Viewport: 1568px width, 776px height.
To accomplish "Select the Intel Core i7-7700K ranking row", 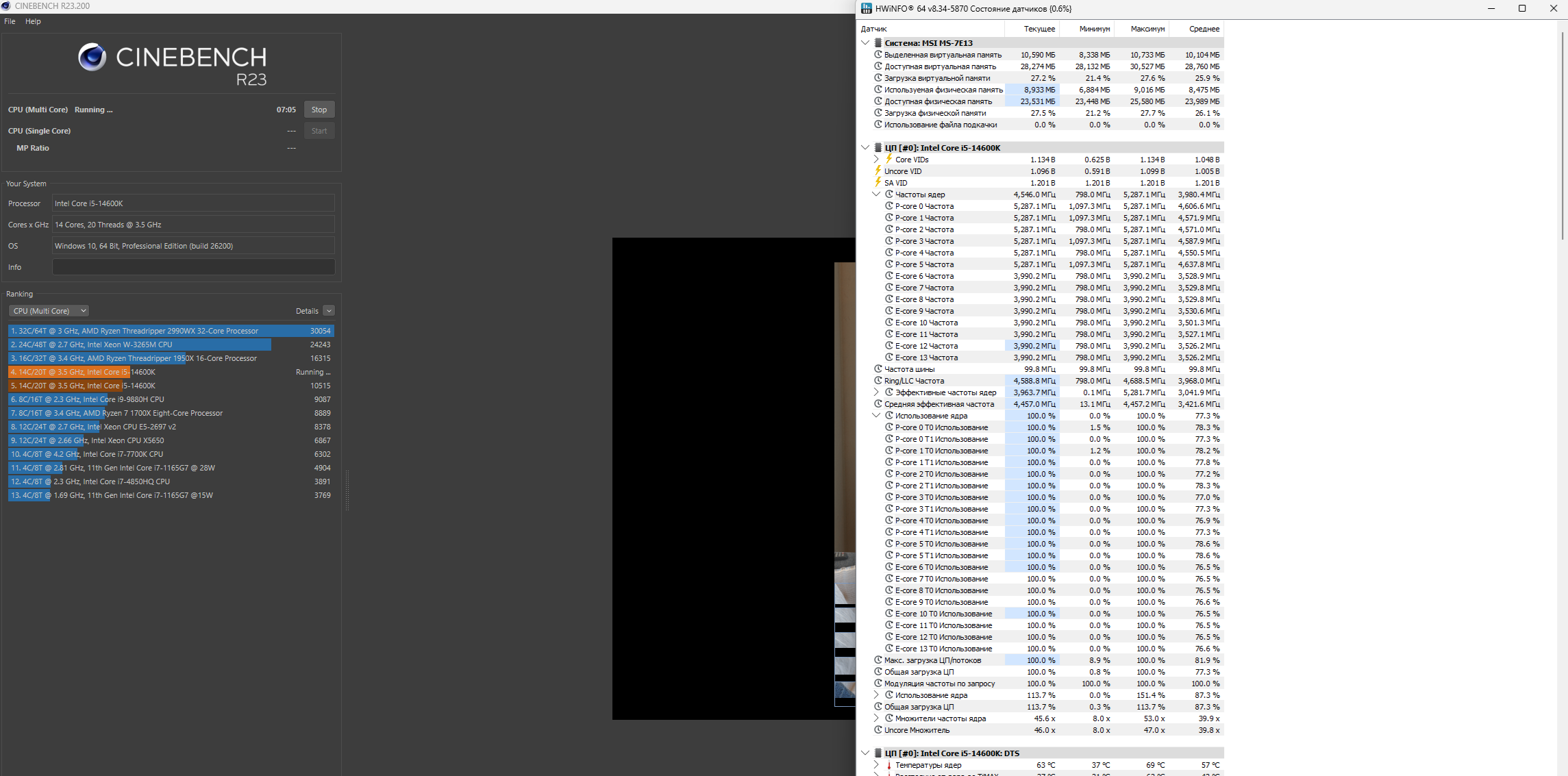I will click(x=171, y=454).
